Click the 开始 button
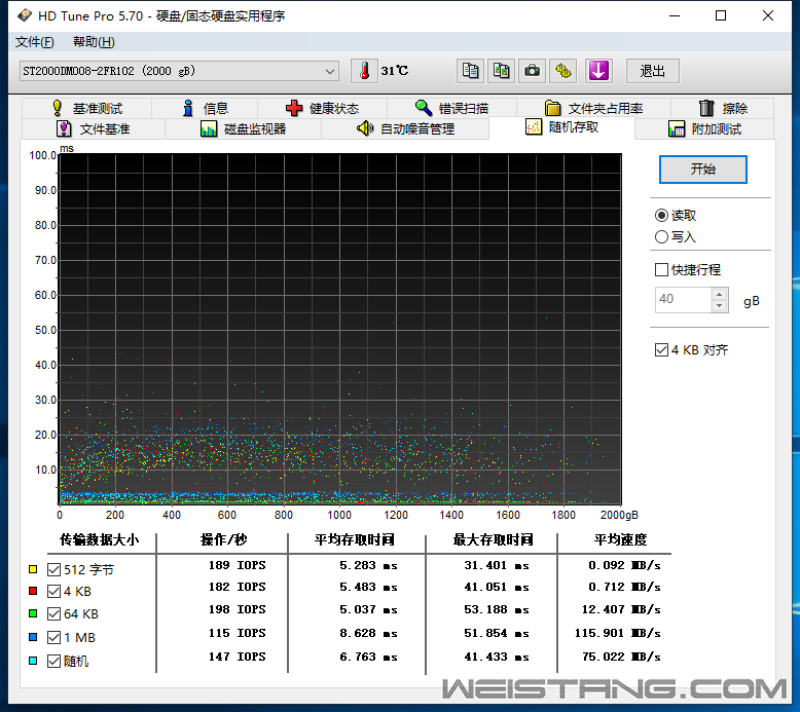 (x=702, y=169)
